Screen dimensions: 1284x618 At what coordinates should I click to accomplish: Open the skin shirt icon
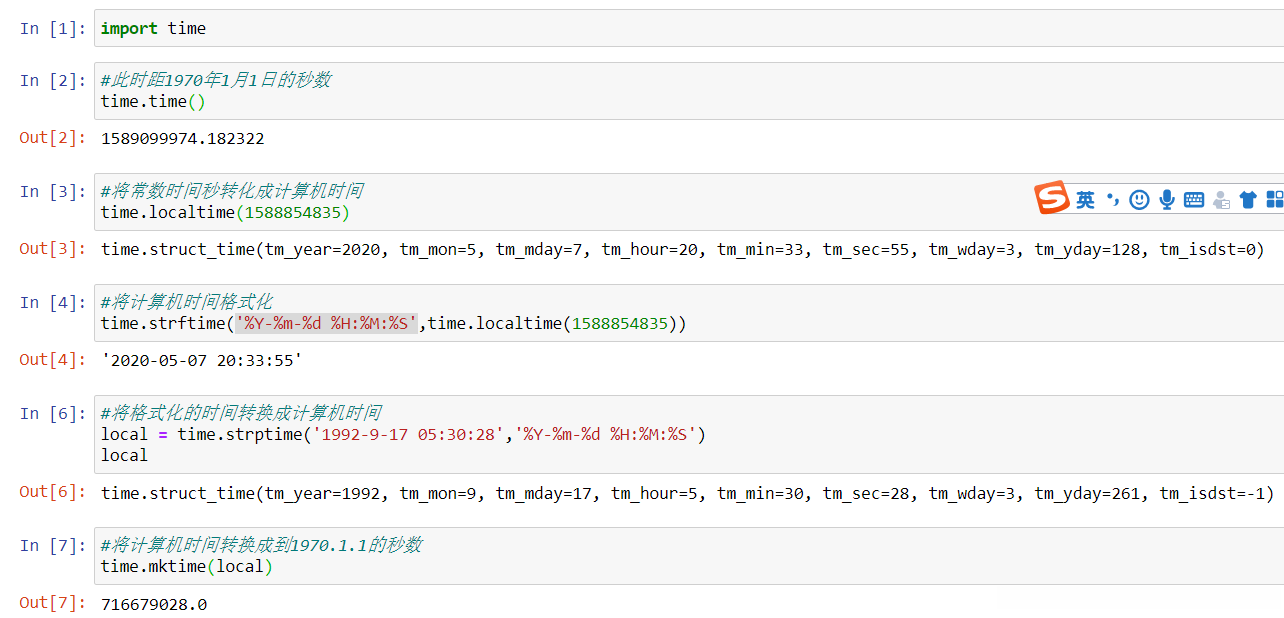point(1248,200)
